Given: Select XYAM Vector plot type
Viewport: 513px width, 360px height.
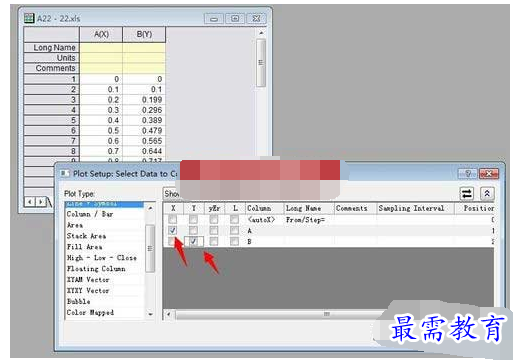Looking at the screenshot, I should [x=88, y=280].
